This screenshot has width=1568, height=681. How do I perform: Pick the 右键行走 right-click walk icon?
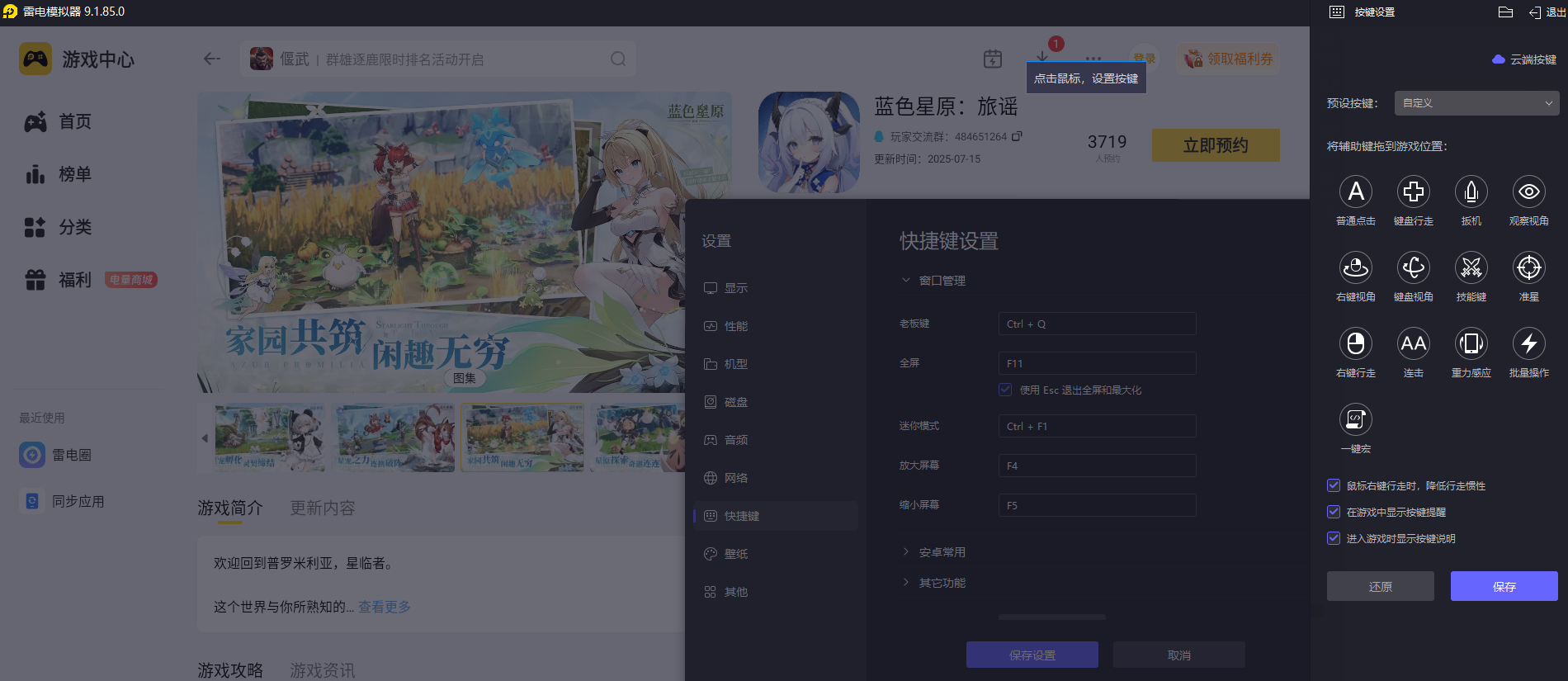(x=1355, y=343)
